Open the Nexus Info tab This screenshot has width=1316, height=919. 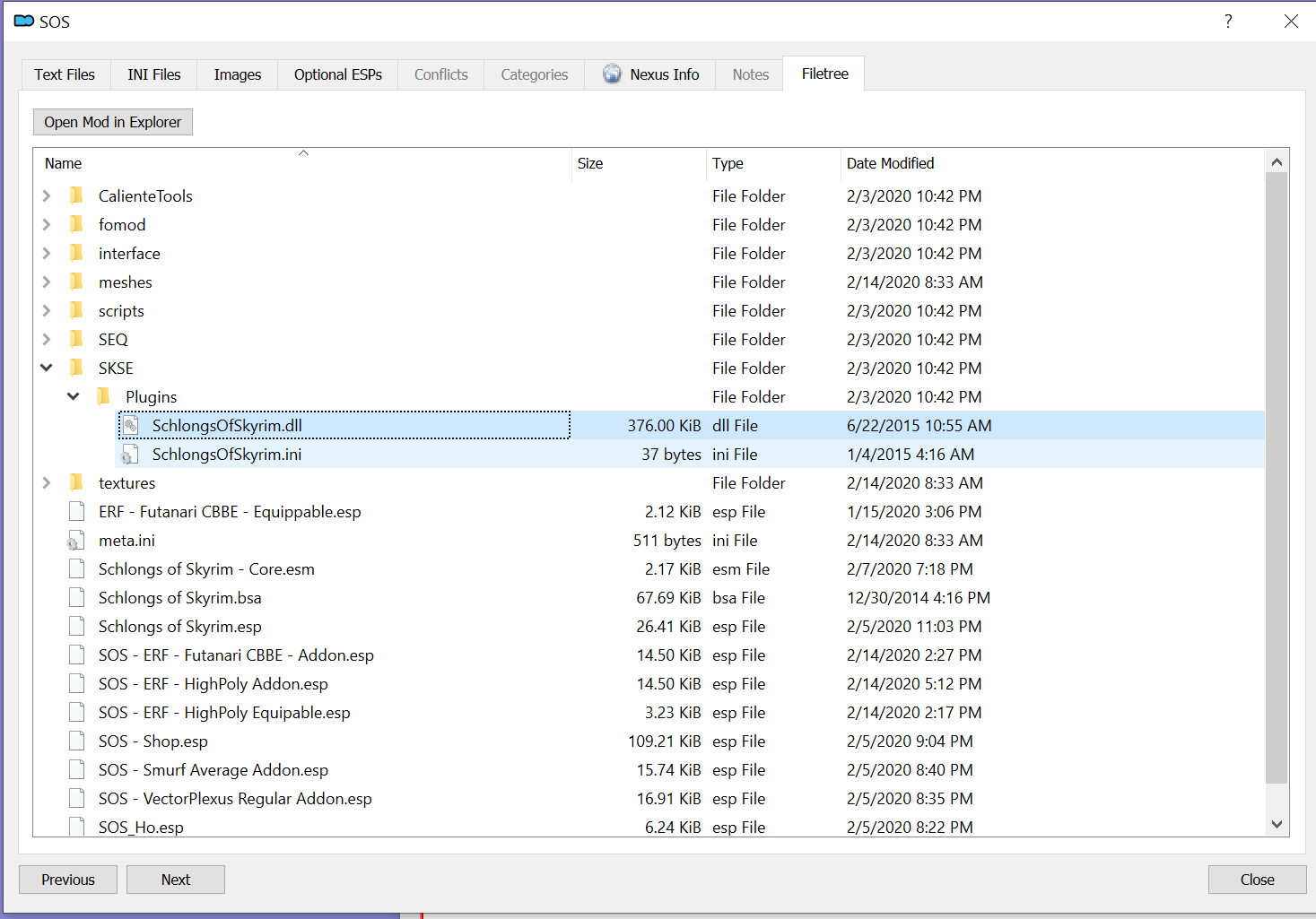650,74
